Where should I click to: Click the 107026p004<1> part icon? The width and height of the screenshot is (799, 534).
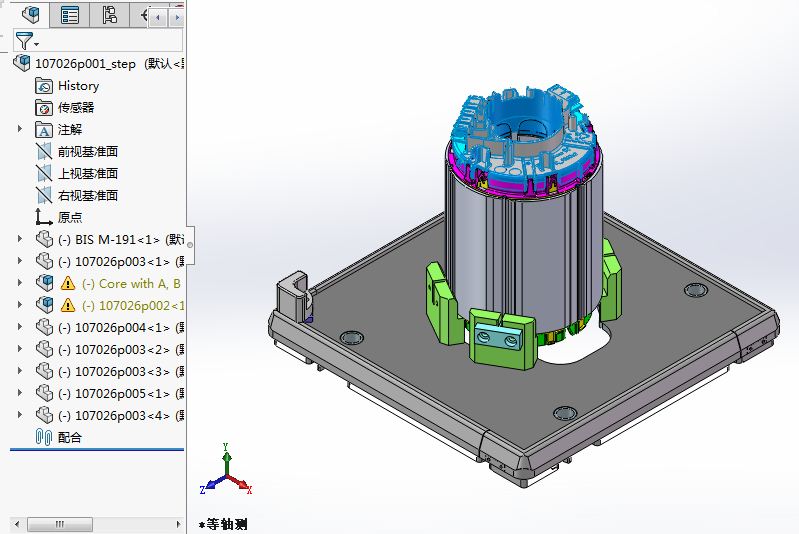(x=44, y=327)
